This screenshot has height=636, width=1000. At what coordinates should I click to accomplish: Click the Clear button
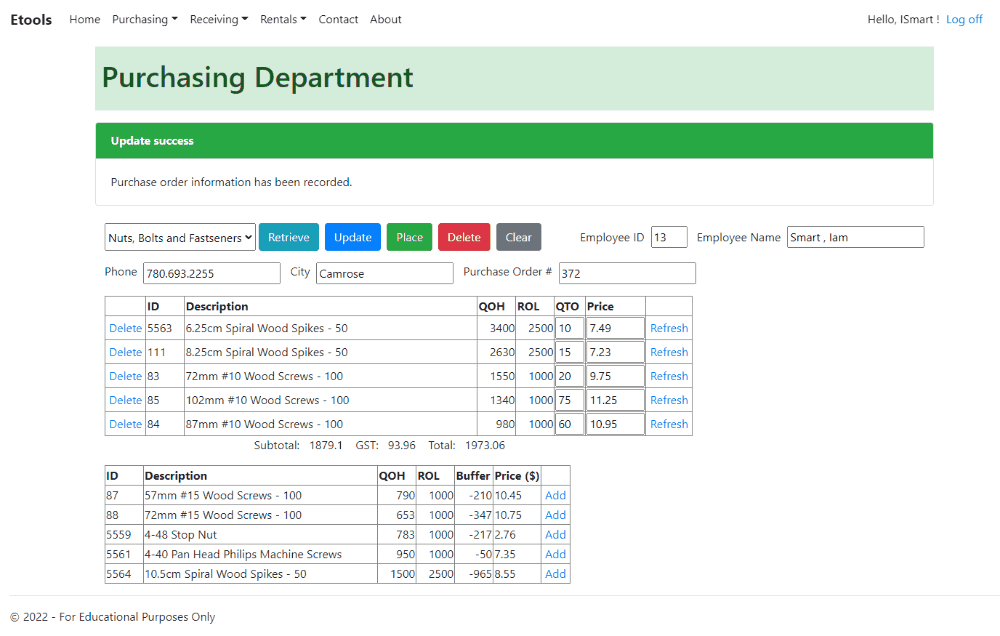pyautogui.click(x=518, y=237)
